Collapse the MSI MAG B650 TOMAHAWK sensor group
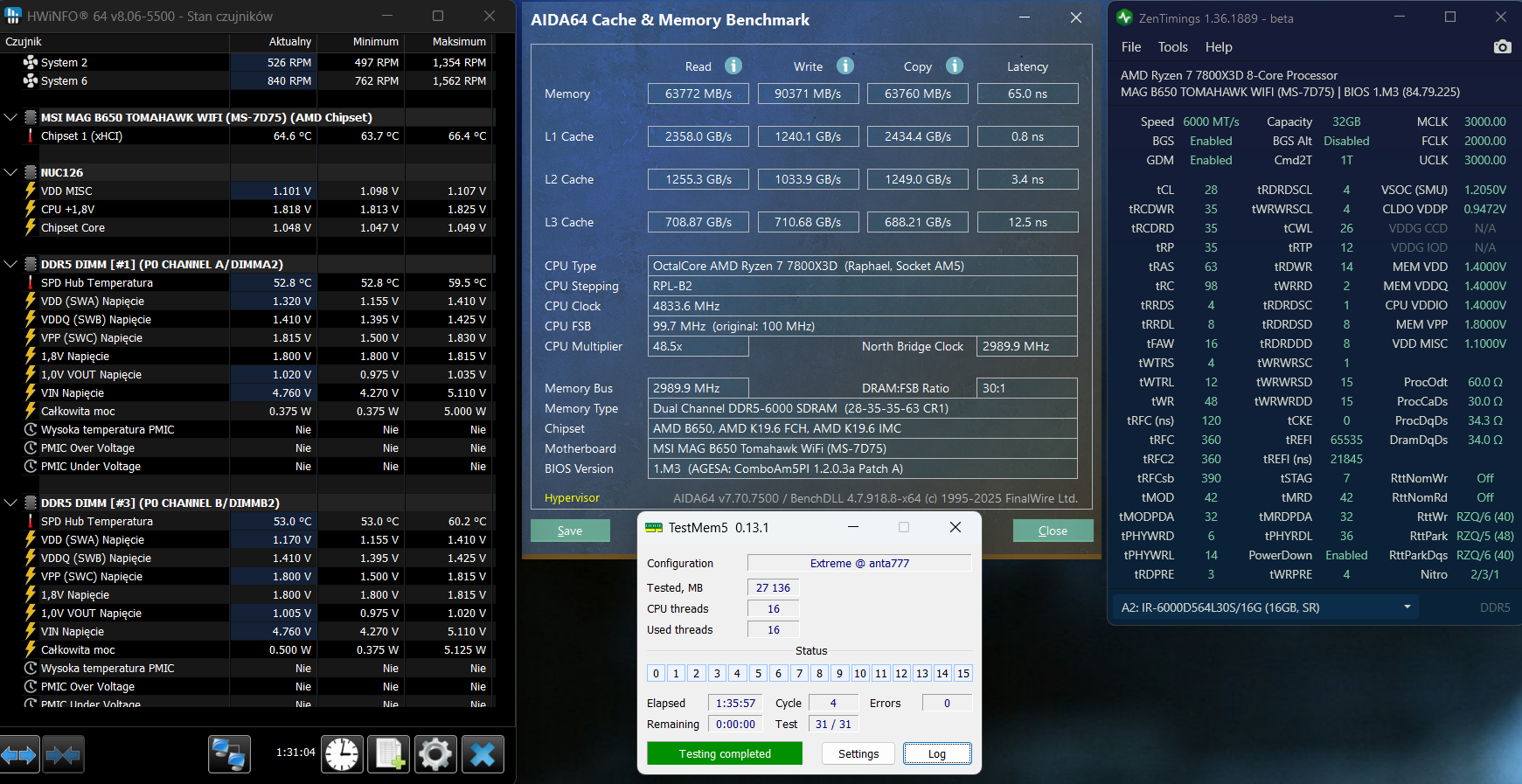This screenshot has height=784, width=1522. 10,117
